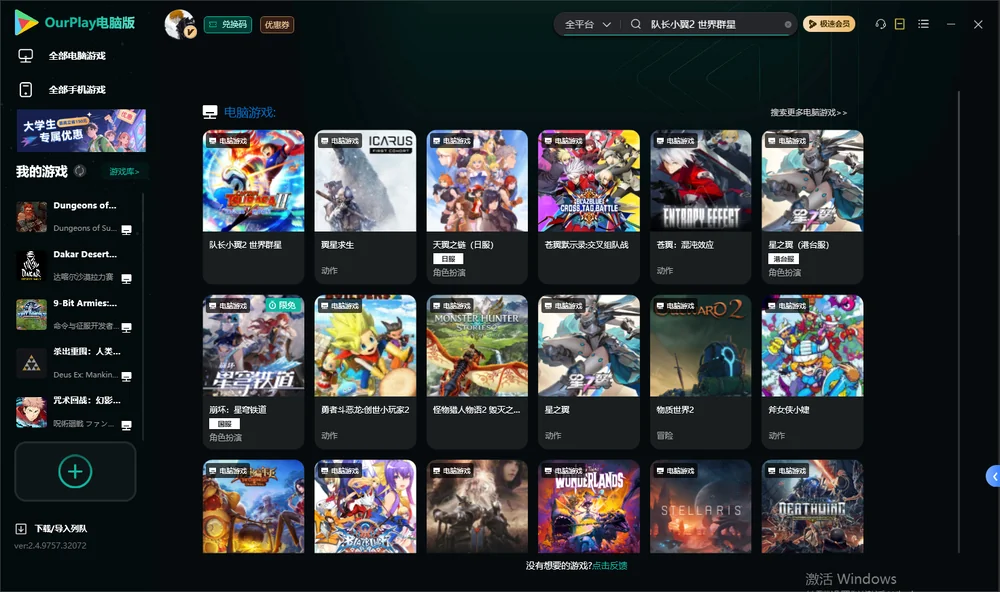Click the plus icon to add a game

[x=75, y=471]
